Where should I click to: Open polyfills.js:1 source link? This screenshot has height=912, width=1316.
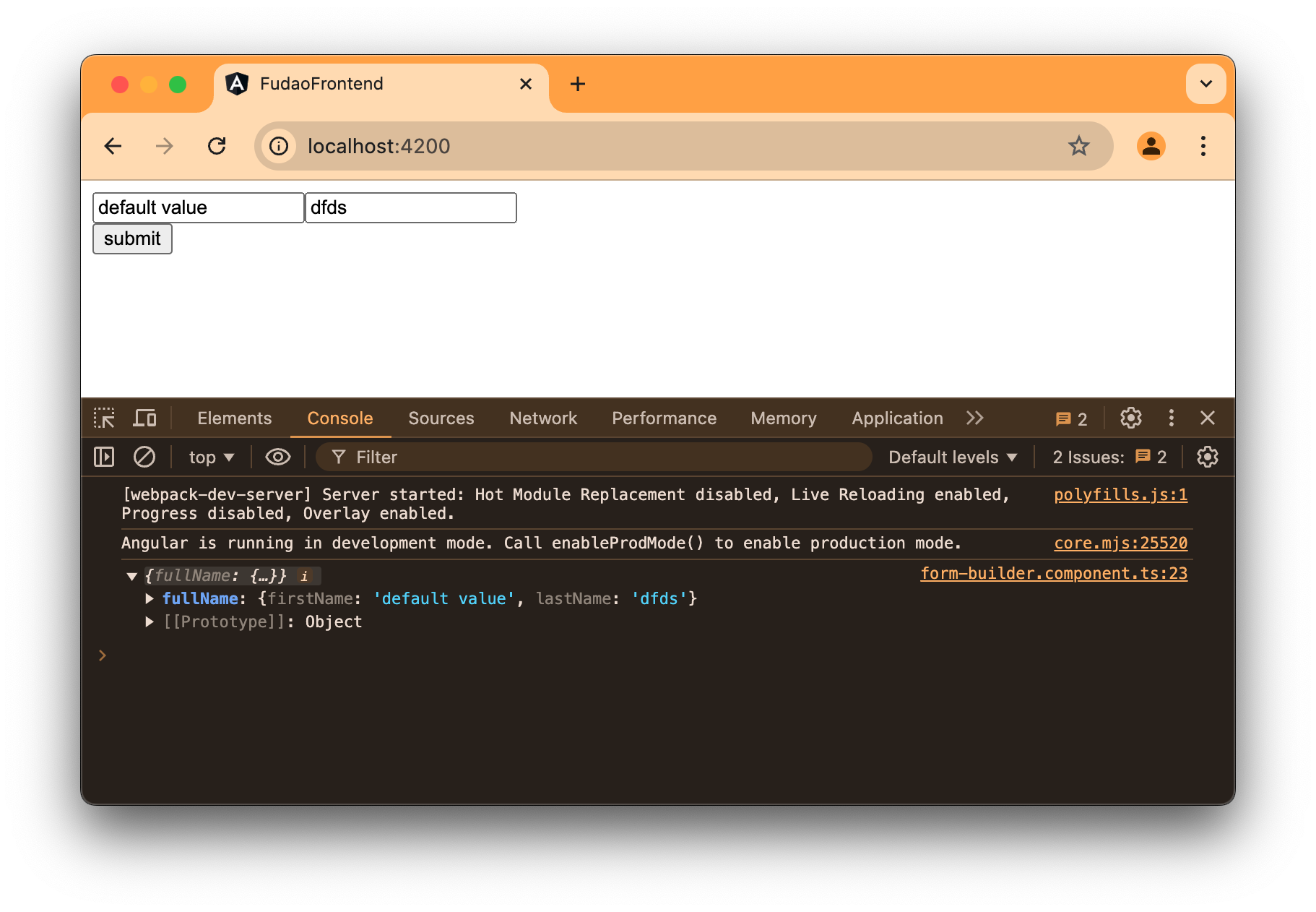tap(1120, 494)
